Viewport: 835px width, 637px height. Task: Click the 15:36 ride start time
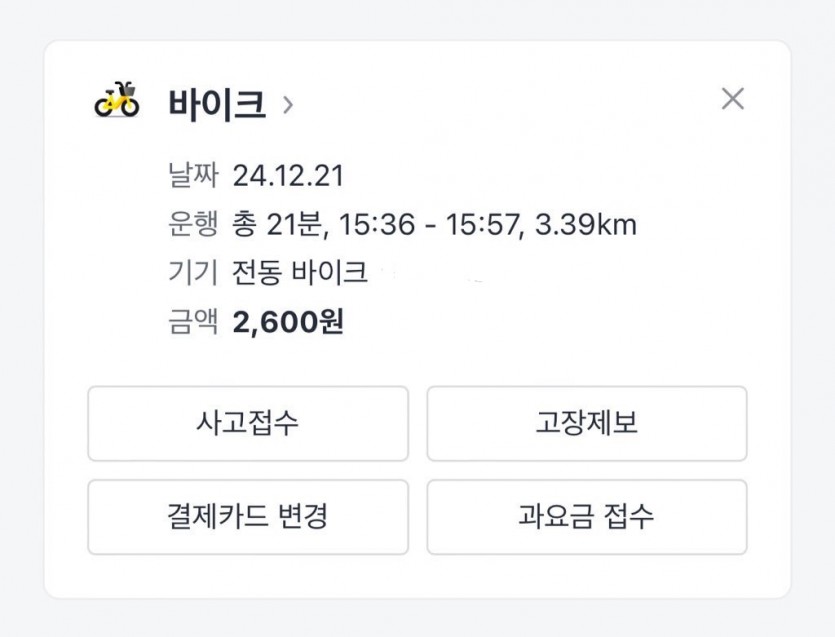[376, 225]
